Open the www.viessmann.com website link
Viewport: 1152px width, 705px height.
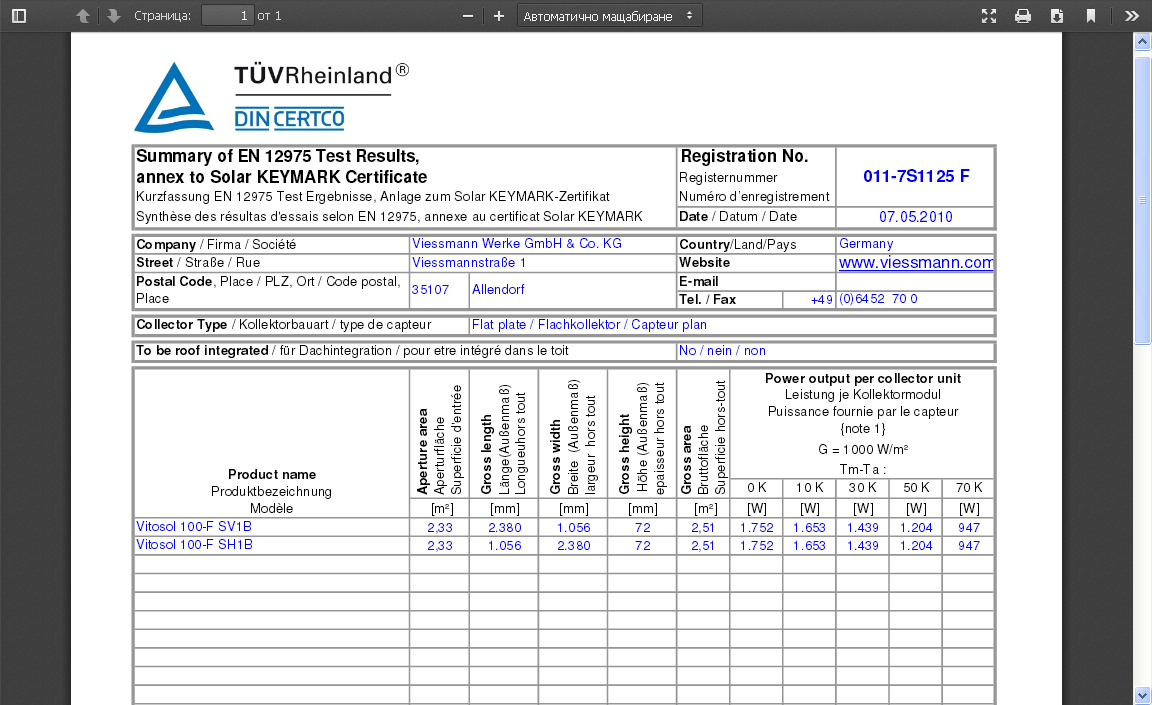point(915,263)
